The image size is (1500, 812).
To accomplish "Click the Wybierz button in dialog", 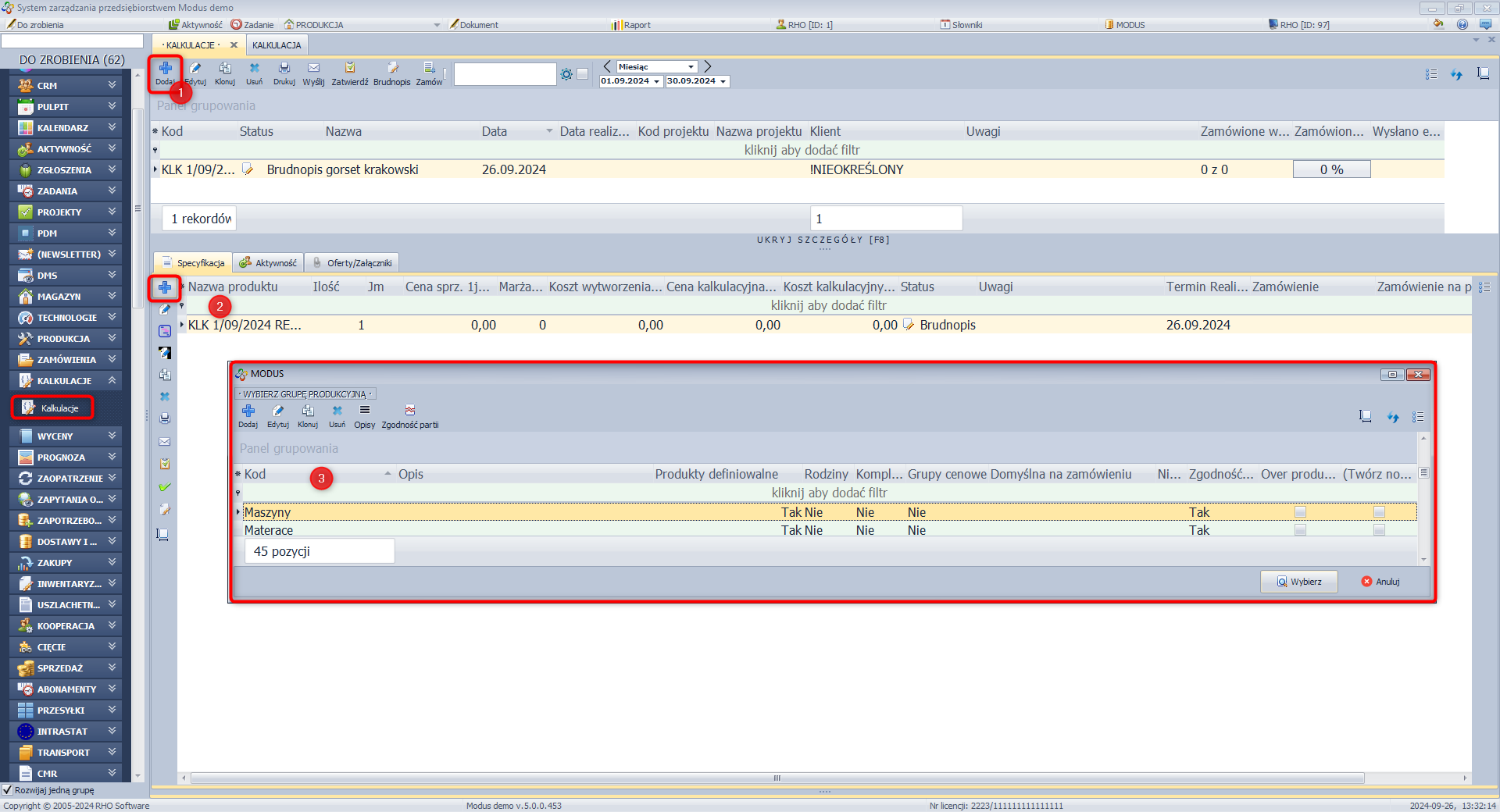I will [x=1298, y=582].
